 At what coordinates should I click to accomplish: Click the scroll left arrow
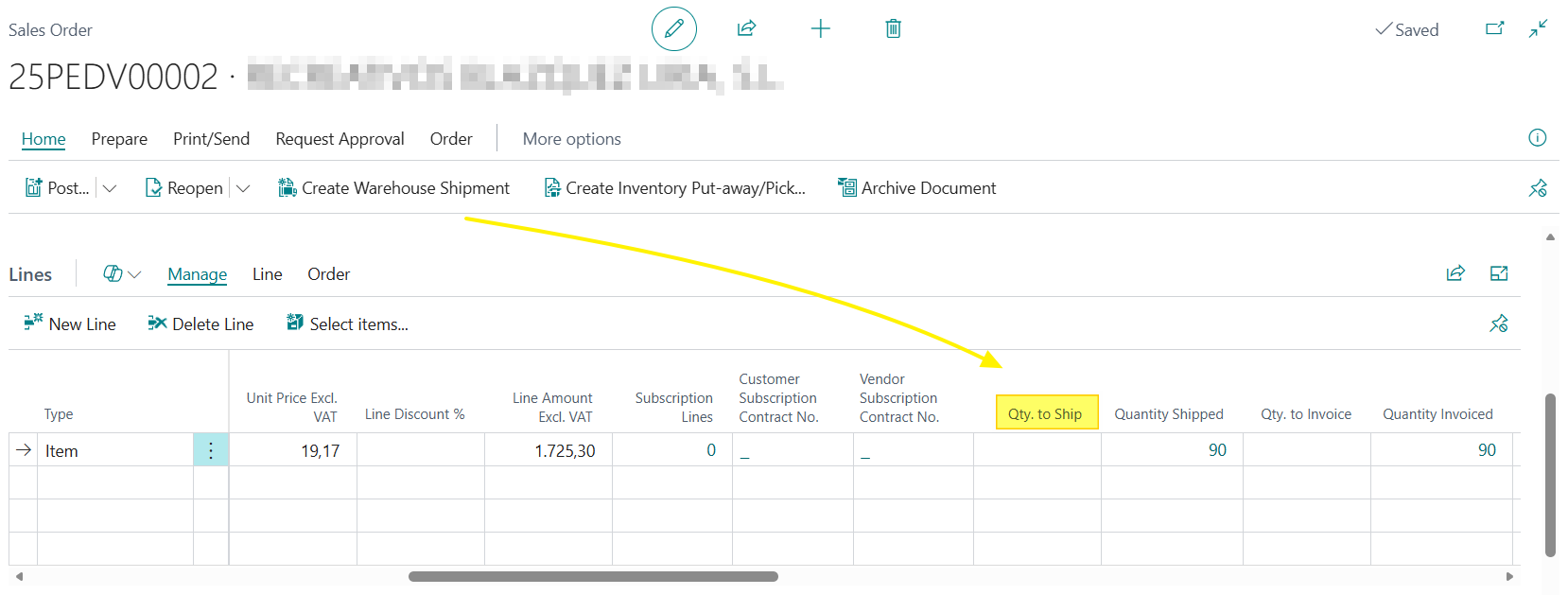click(19, 576)
